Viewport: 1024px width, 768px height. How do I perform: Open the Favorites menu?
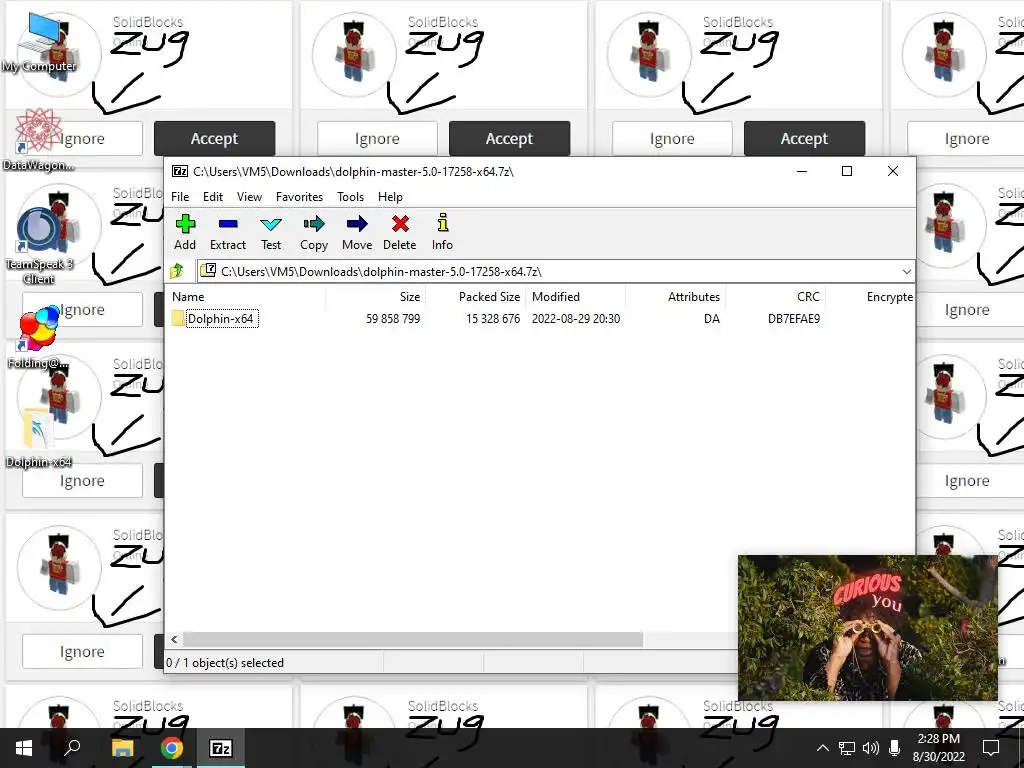pyautogui.click(x=299, y=197)
